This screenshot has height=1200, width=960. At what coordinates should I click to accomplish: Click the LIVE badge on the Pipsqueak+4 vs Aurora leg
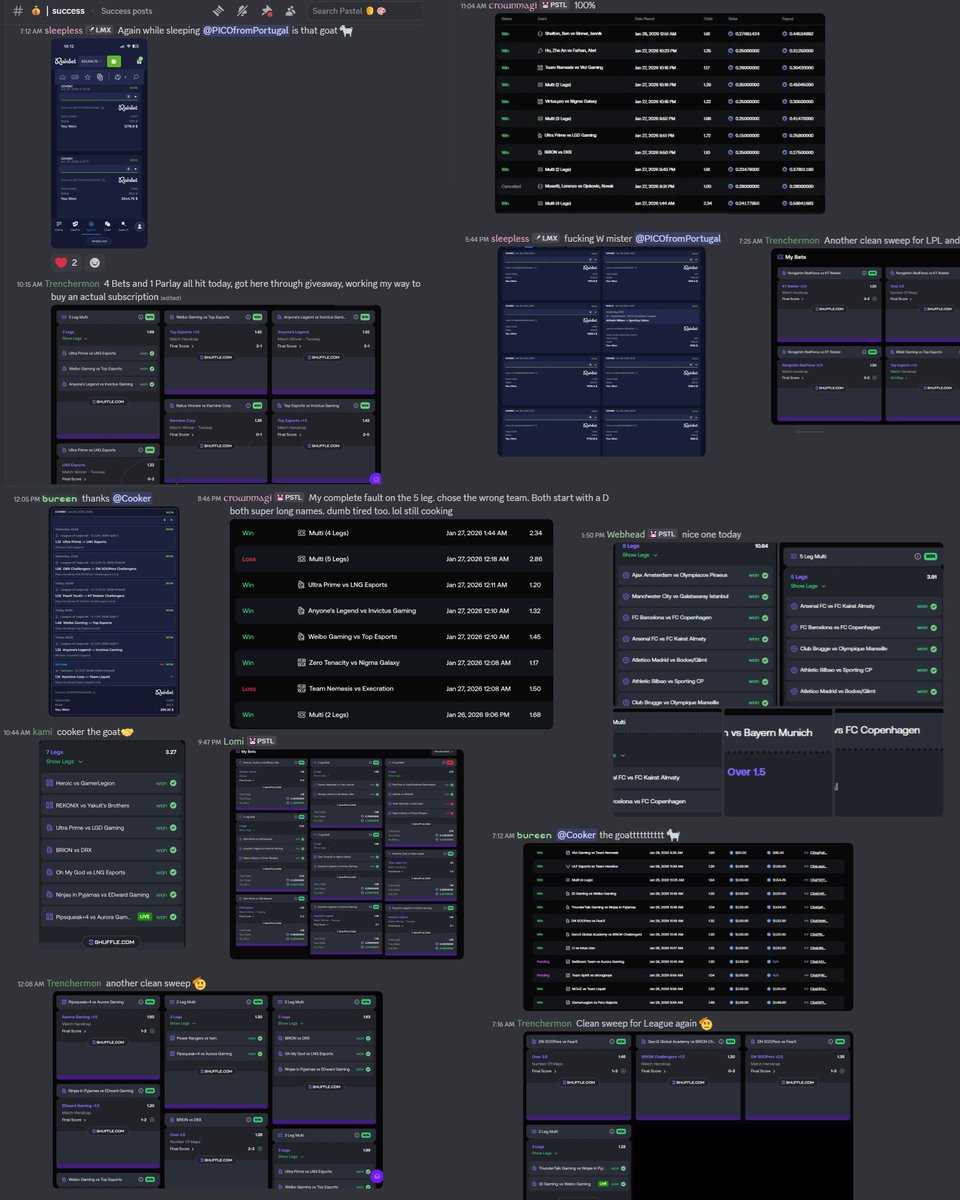click(x=143, y=916)
